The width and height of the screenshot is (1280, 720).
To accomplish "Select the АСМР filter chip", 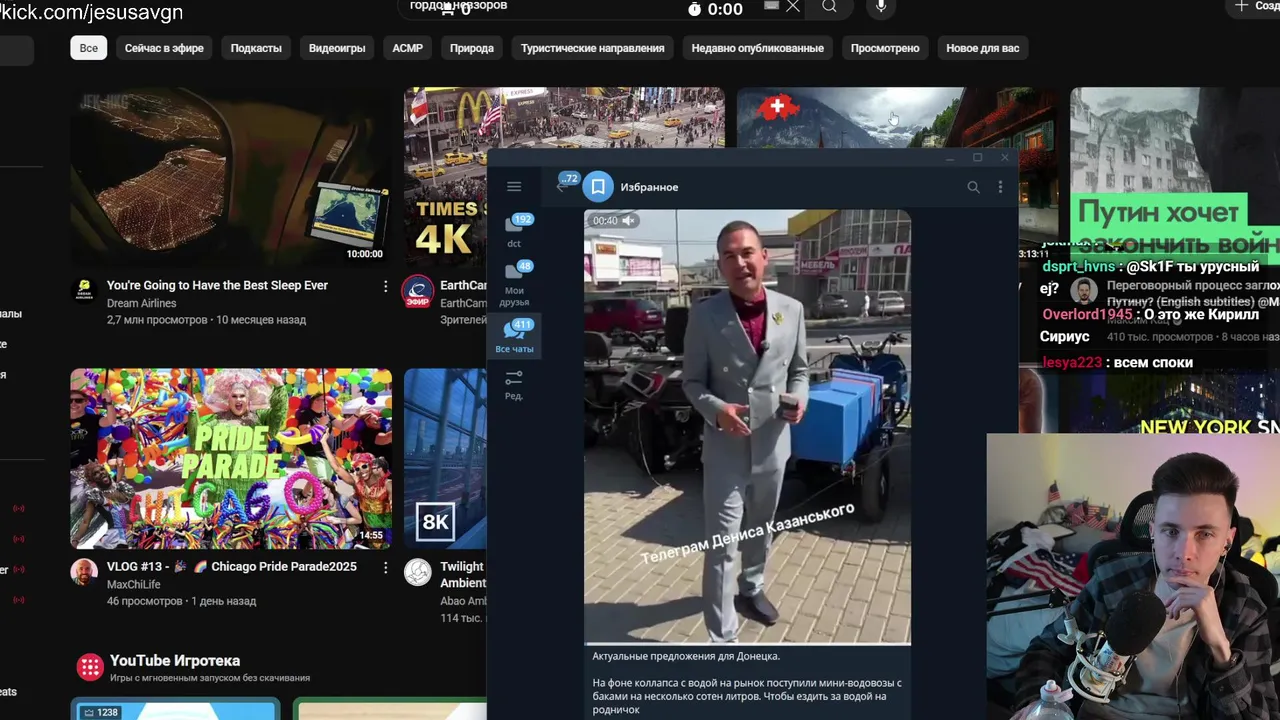I will [407, 48].
